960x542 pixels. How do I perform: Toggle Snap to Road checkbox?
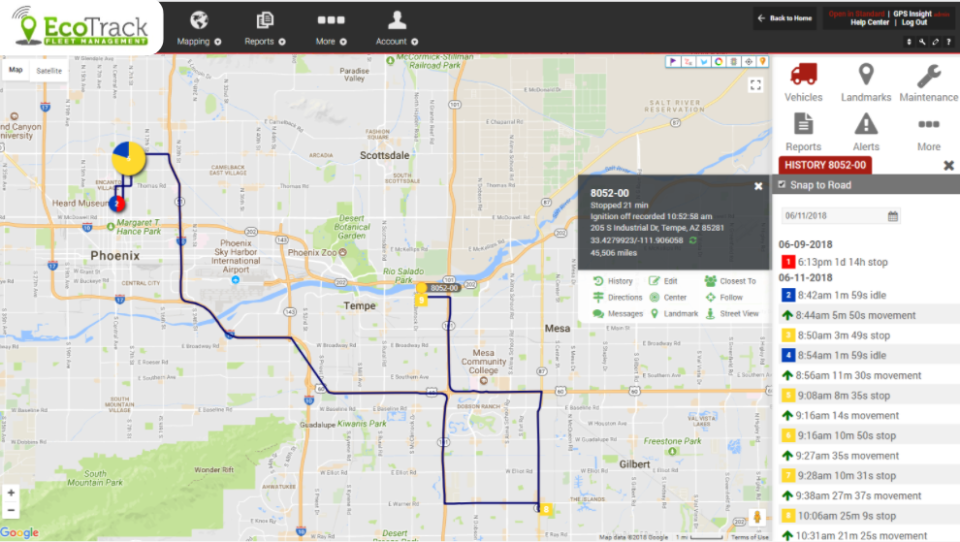[782, 184]
